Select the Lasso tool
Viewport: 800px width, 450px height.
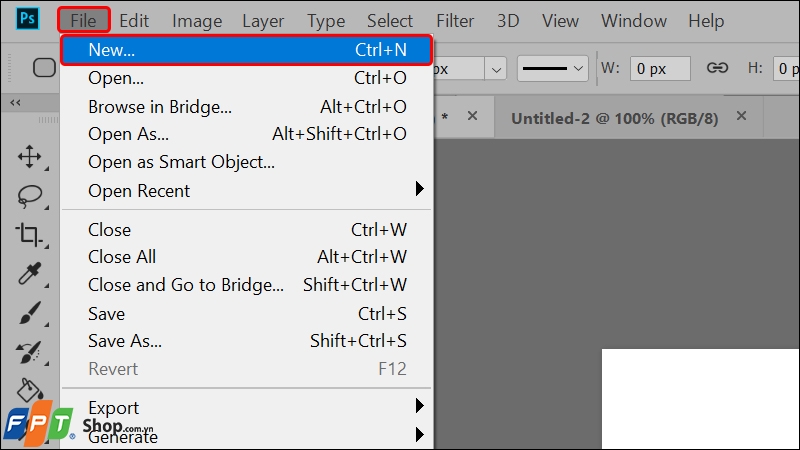click(30, 195)
